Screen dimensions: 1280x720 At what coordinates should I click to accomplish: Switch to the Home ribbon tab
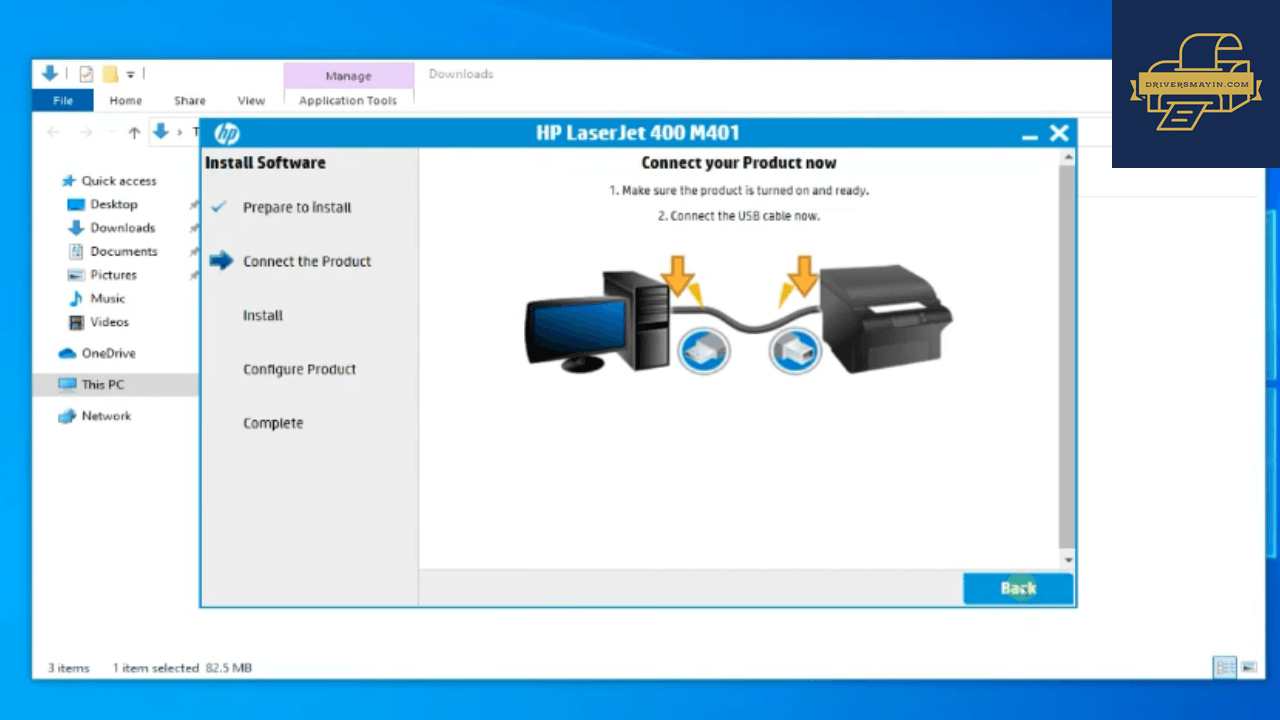click(126, 100)
